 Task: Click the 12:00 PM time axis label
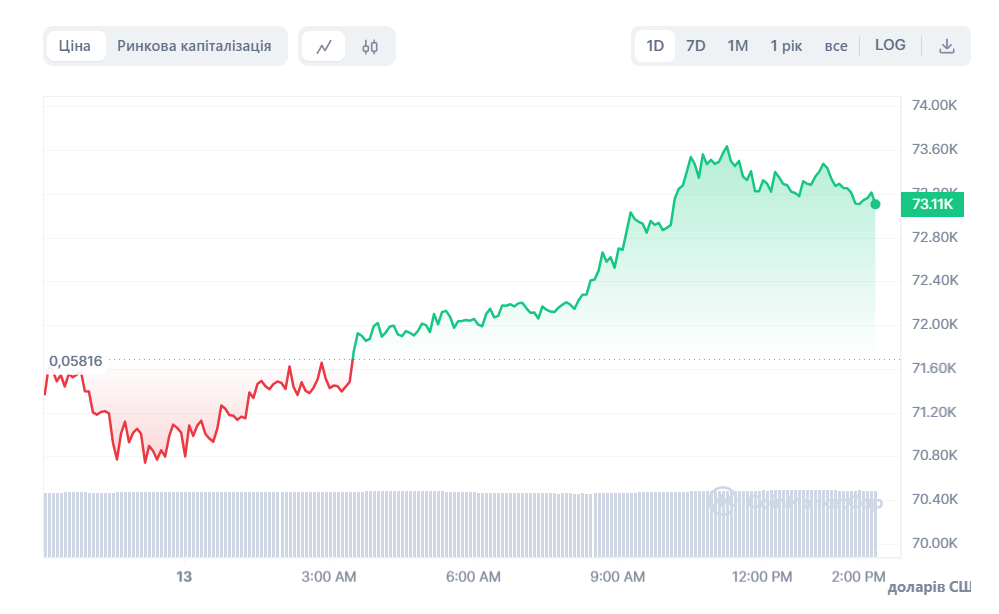[x=762, y=577]
